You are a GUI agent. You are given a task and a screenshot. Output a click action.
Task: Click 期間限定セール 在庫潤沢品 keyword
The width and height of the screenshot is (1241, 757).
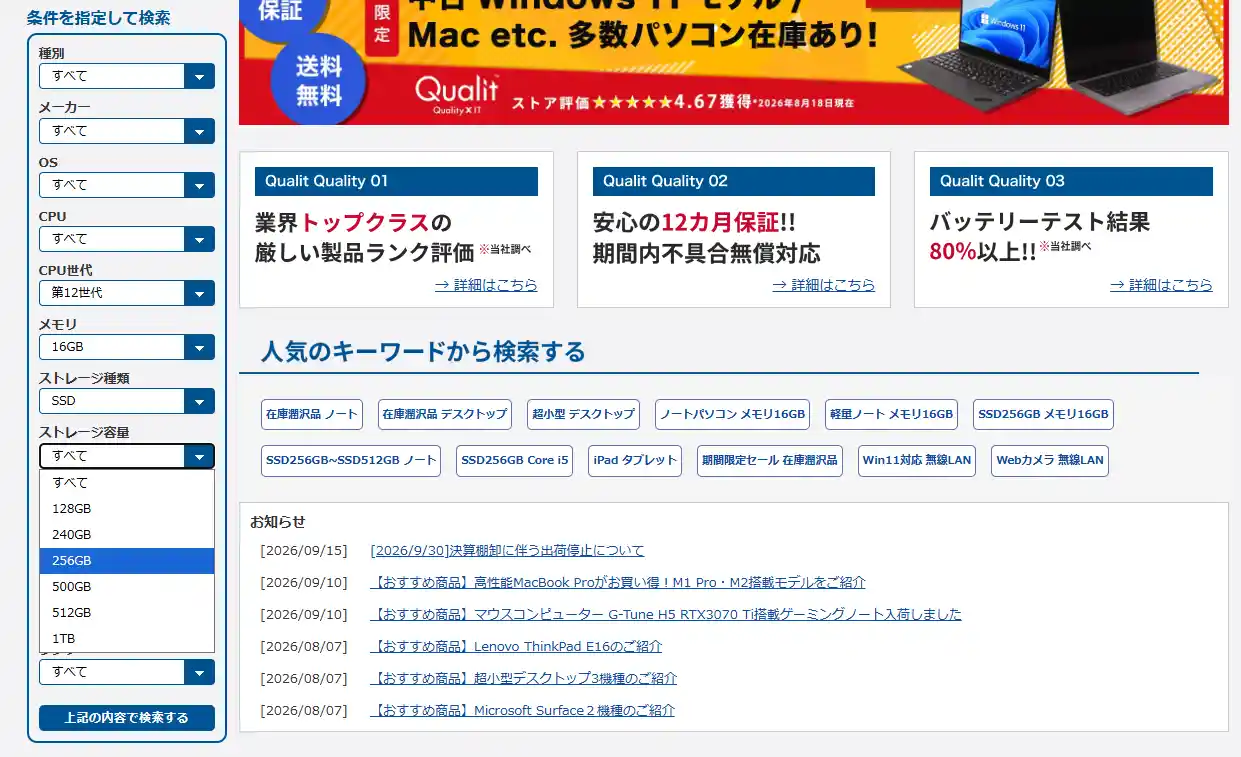click(x=770, y=461)
